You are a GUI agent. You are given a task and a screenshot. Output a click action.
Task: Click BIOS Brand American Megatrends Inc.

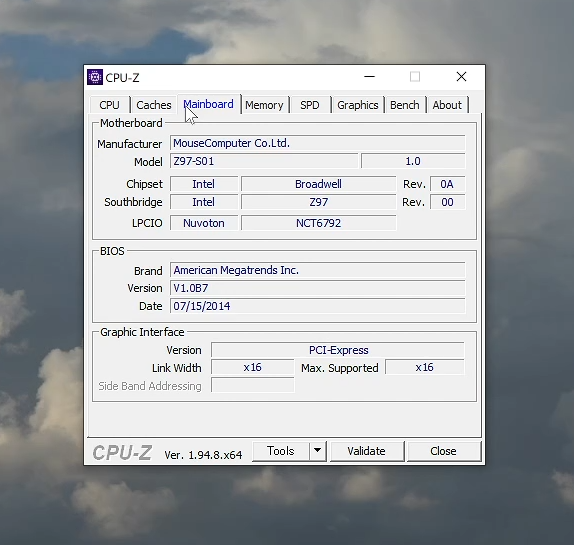pos(317,270)
